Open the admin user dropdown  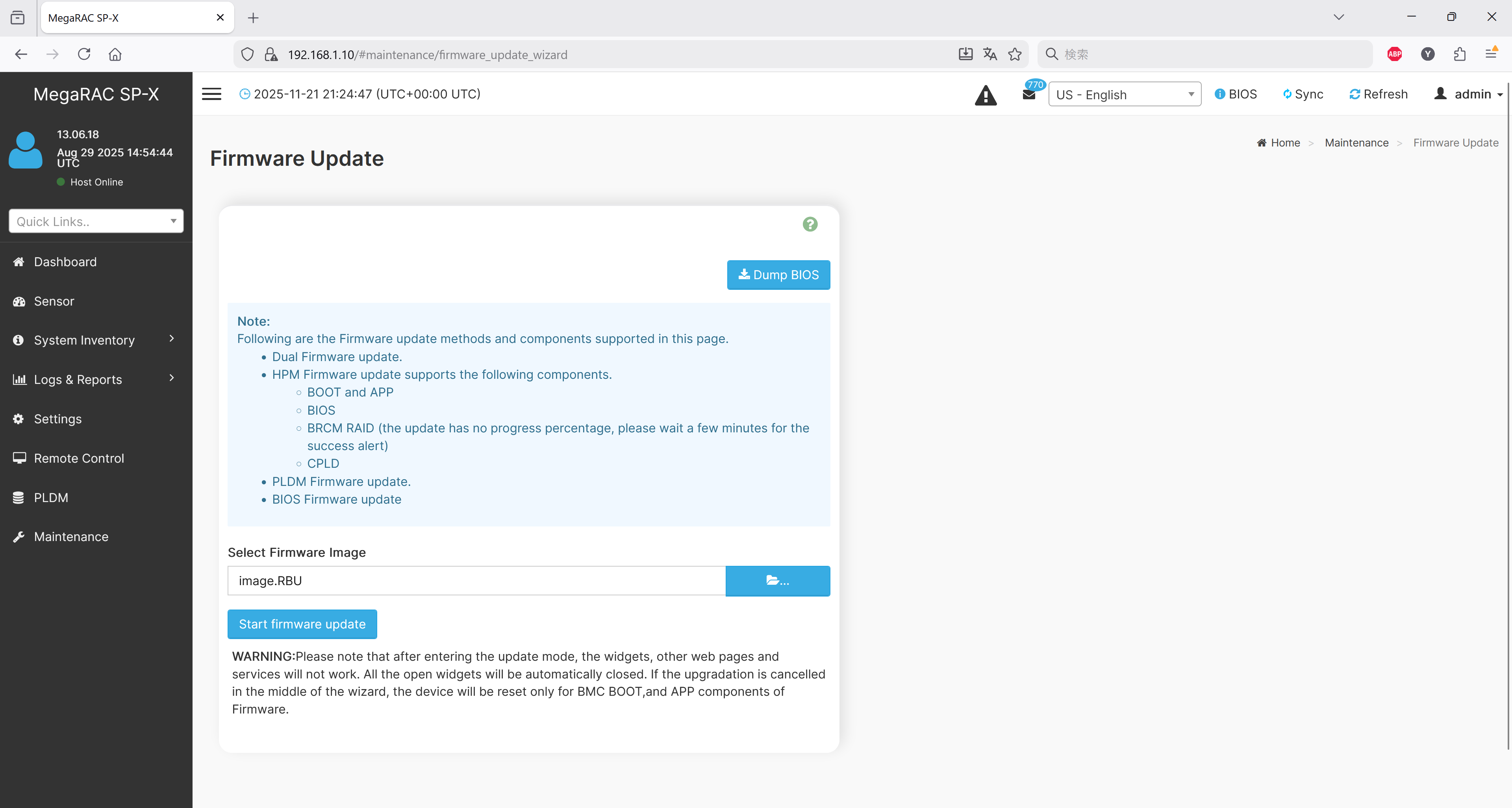[x=1469, y=94]
